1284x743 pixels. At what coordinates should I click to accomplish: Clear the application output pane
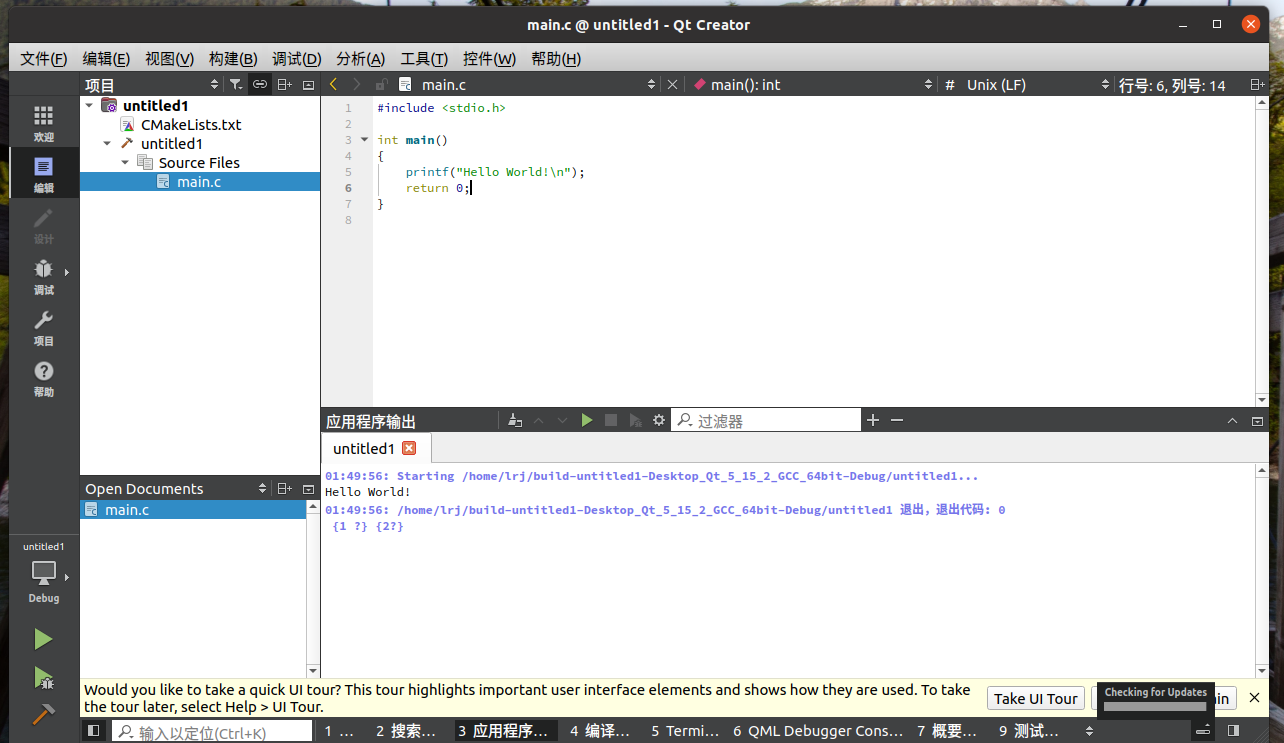pos(515,421)
